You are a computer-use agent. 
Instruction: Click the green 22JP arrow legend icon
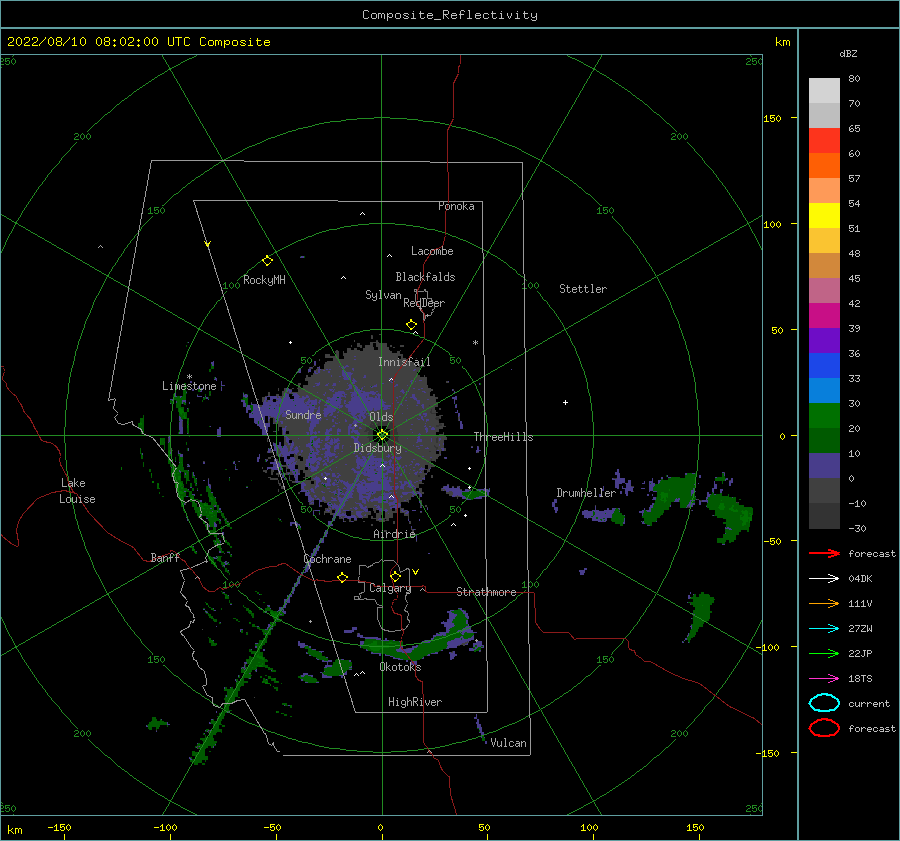pyautogui.click(x=824, y=653)
